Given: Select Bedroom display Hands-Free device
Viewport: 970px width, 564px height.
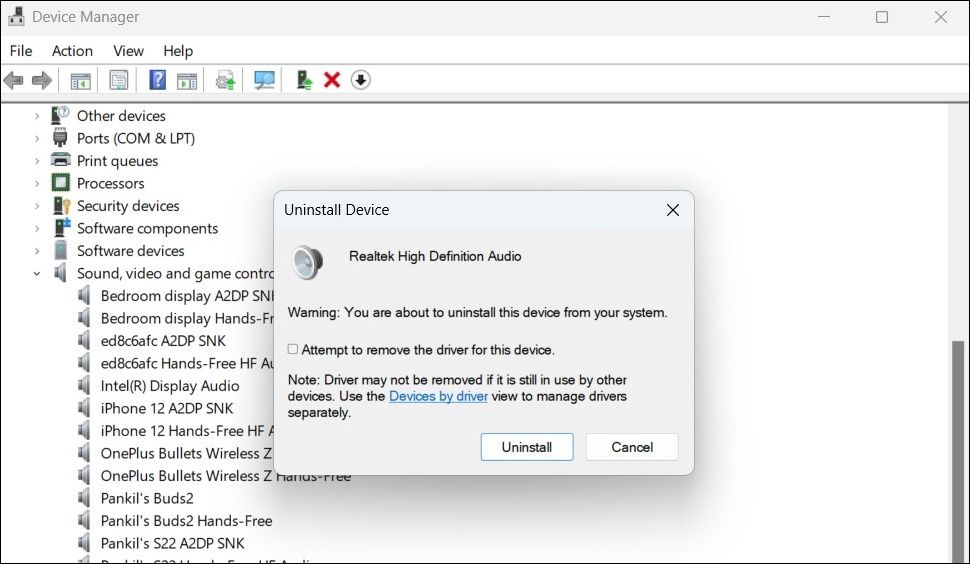Looking at the screenshot, I should coord(187,318).
